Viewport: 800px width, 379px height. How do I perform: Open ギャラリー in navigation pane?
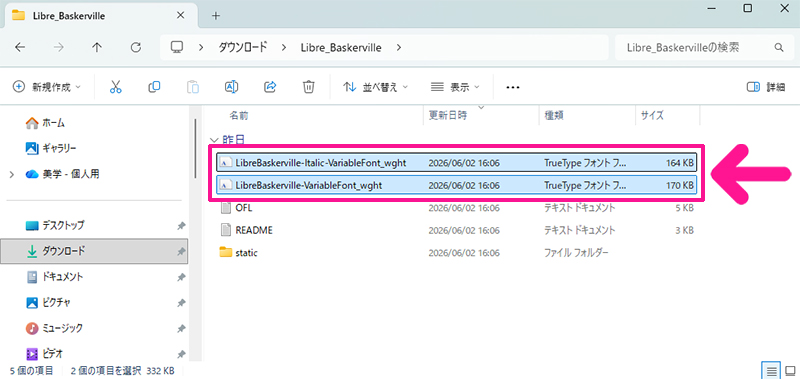(51, 148)
